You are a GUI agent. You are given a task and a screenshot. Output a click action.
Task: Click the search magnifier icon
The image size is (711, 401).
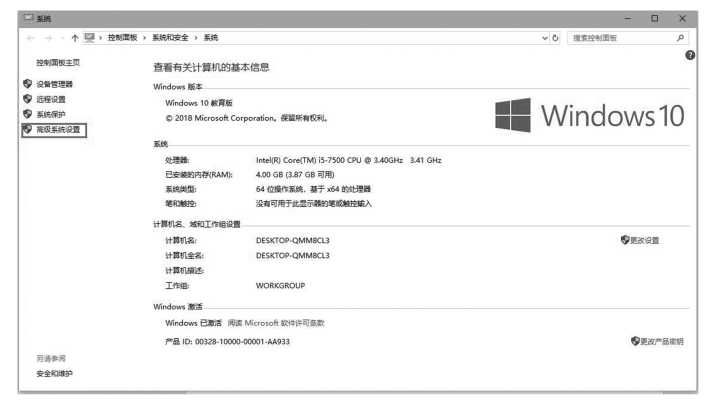680,38
